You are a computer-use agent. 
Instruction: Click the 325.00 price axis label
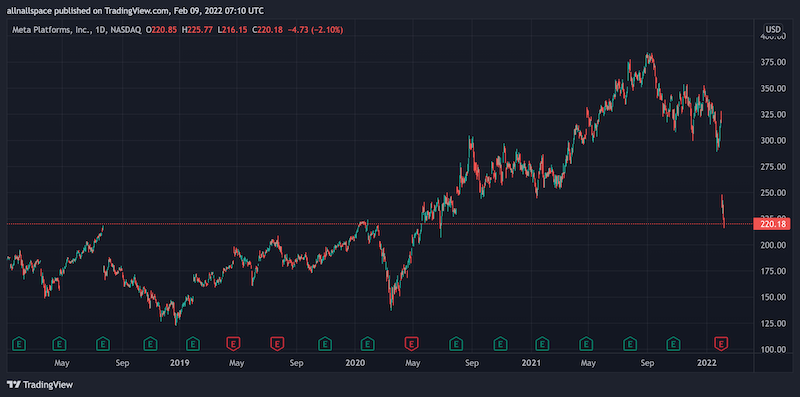pyautogui.click(x=772, y=114)
